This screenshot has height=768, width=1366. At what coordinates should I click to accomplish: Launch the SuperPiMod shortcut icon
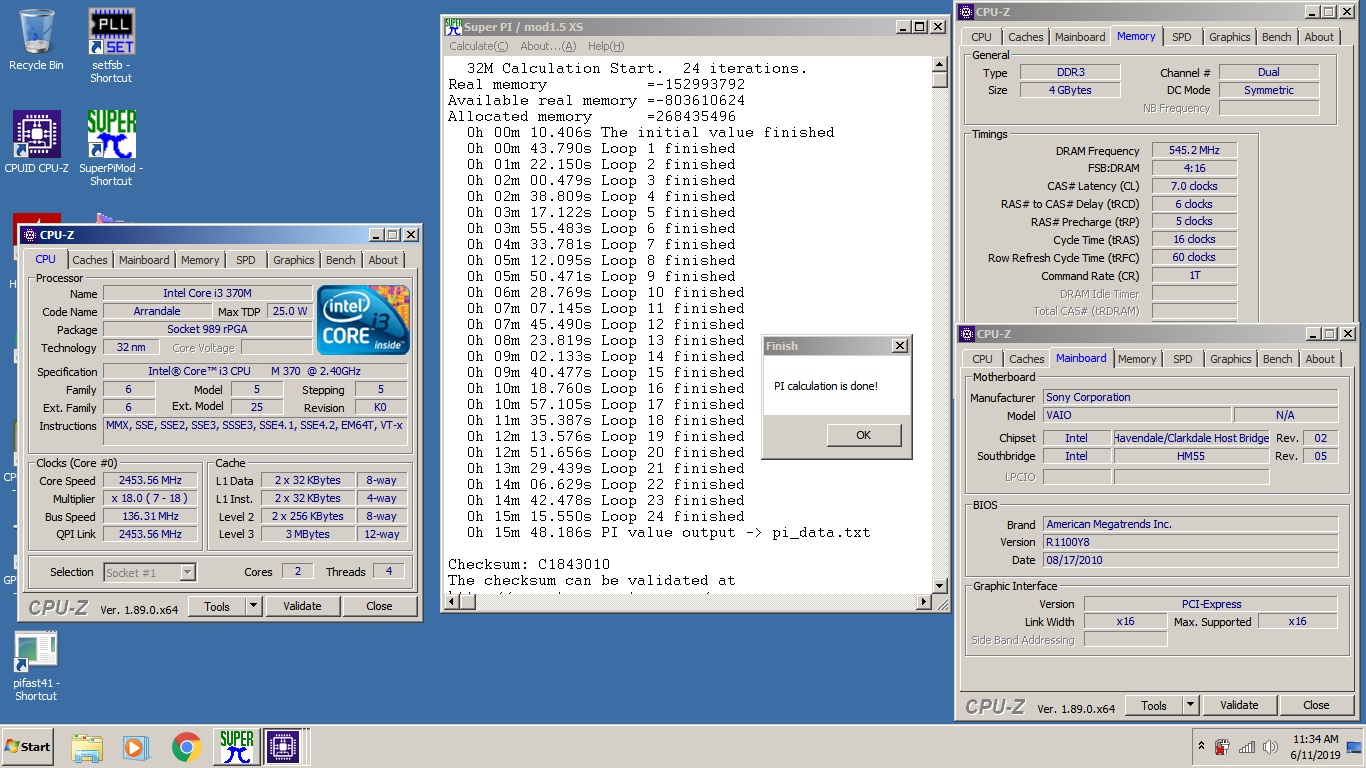(x=111, y=148)
